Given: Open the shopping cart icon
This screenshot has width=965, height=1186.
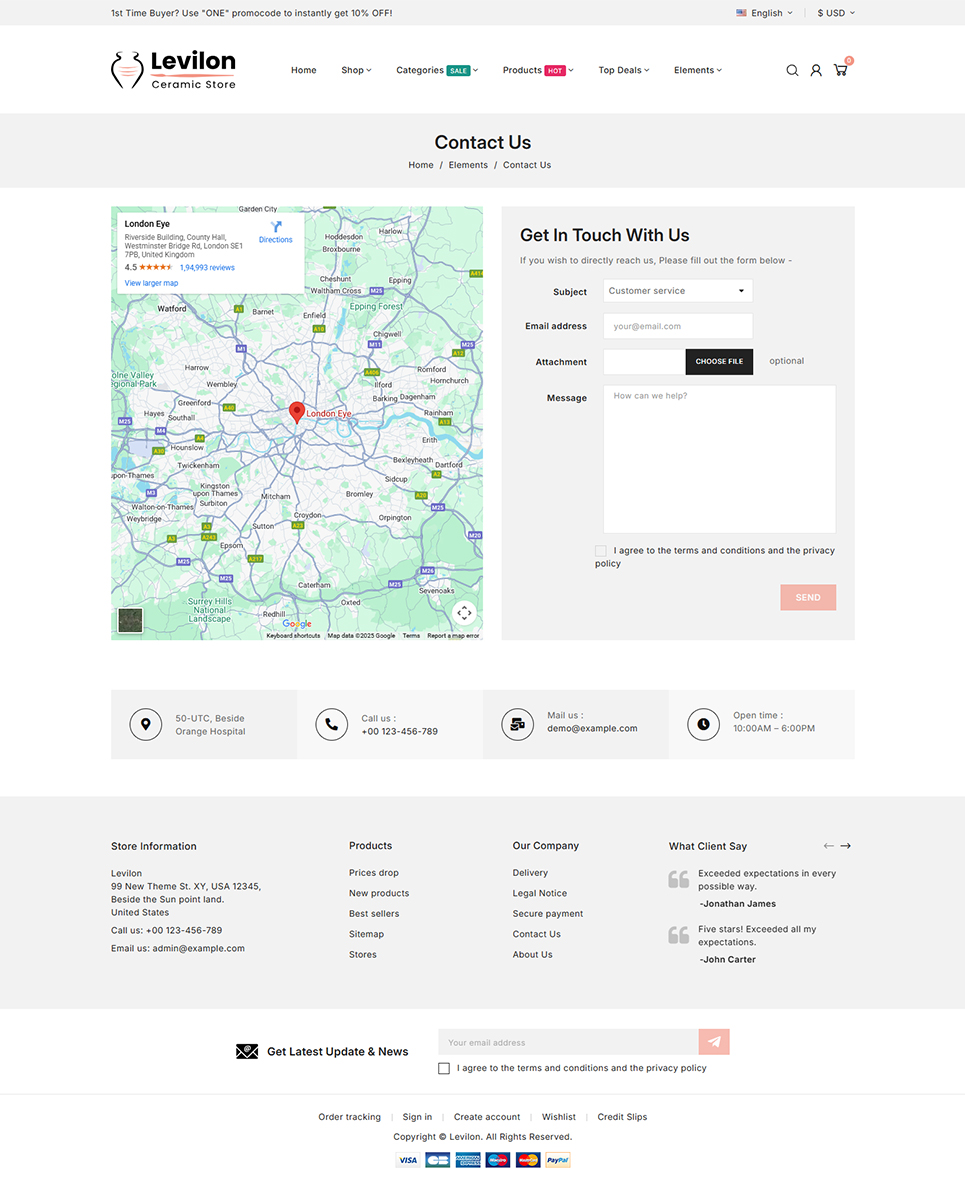Looking at the screenshot, I should [x=840, y=70].
